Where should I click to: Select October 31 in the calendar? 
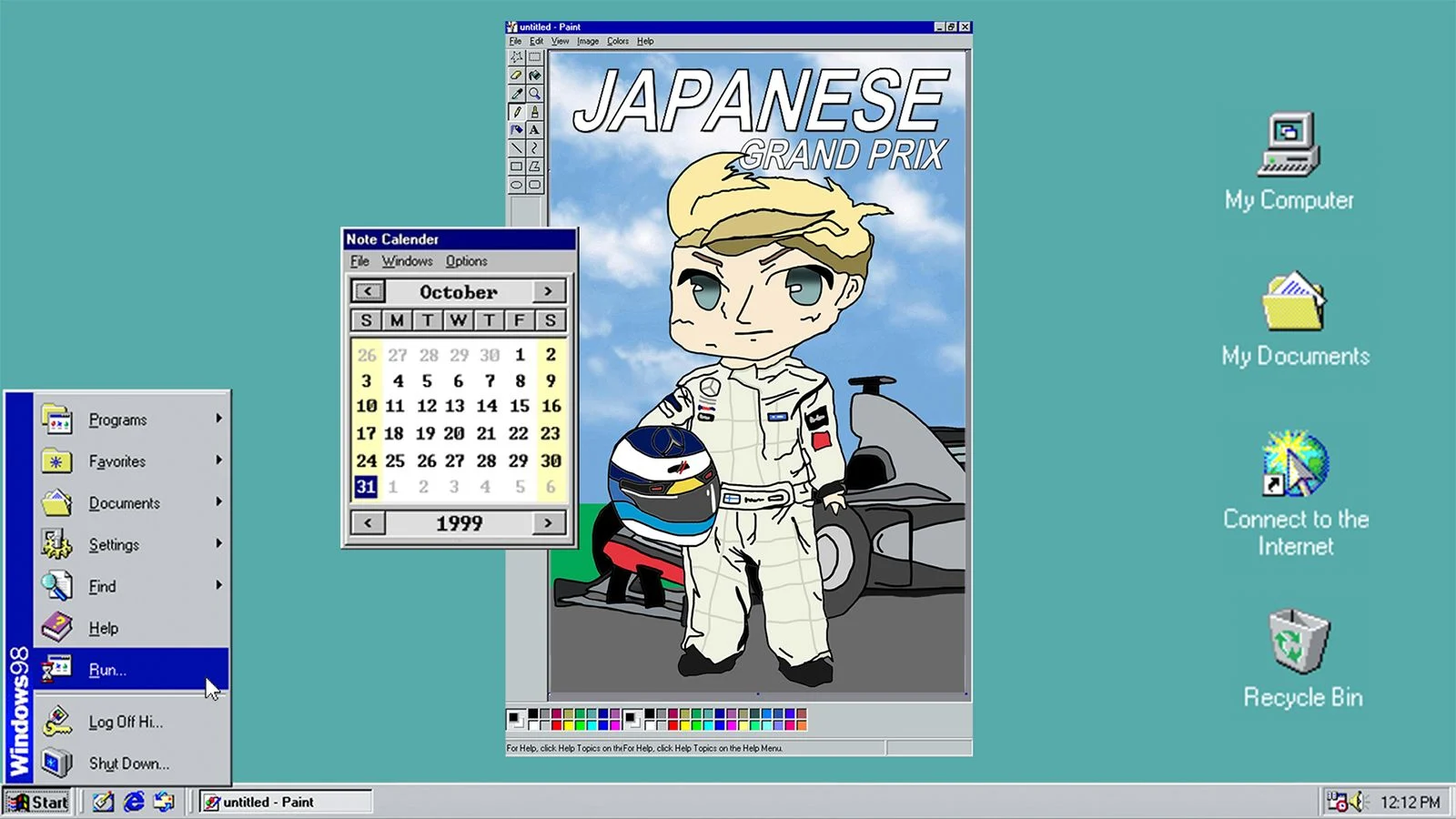366,487
